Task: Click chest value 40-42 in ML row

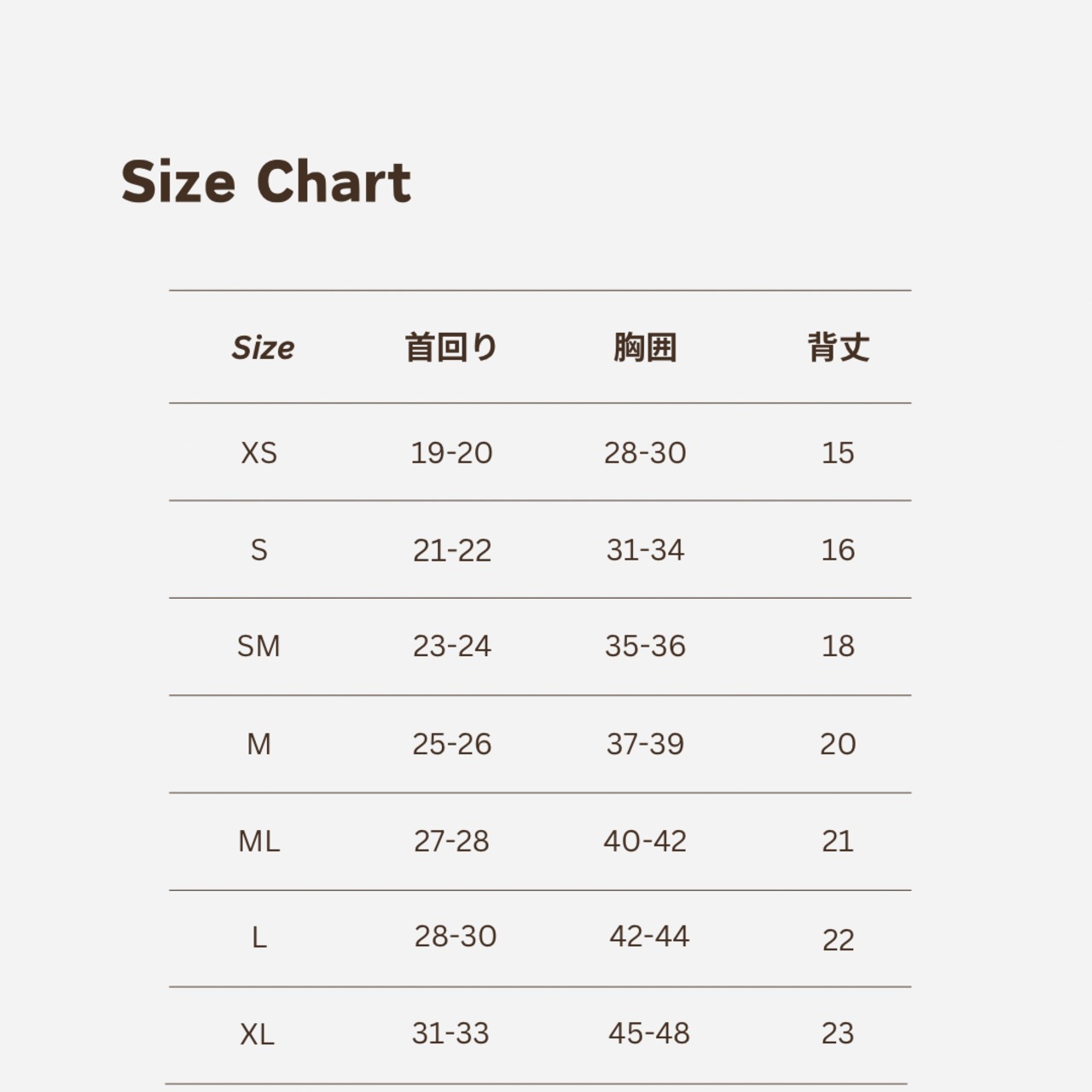Action: pyautogui.click(x=645, y=841)
